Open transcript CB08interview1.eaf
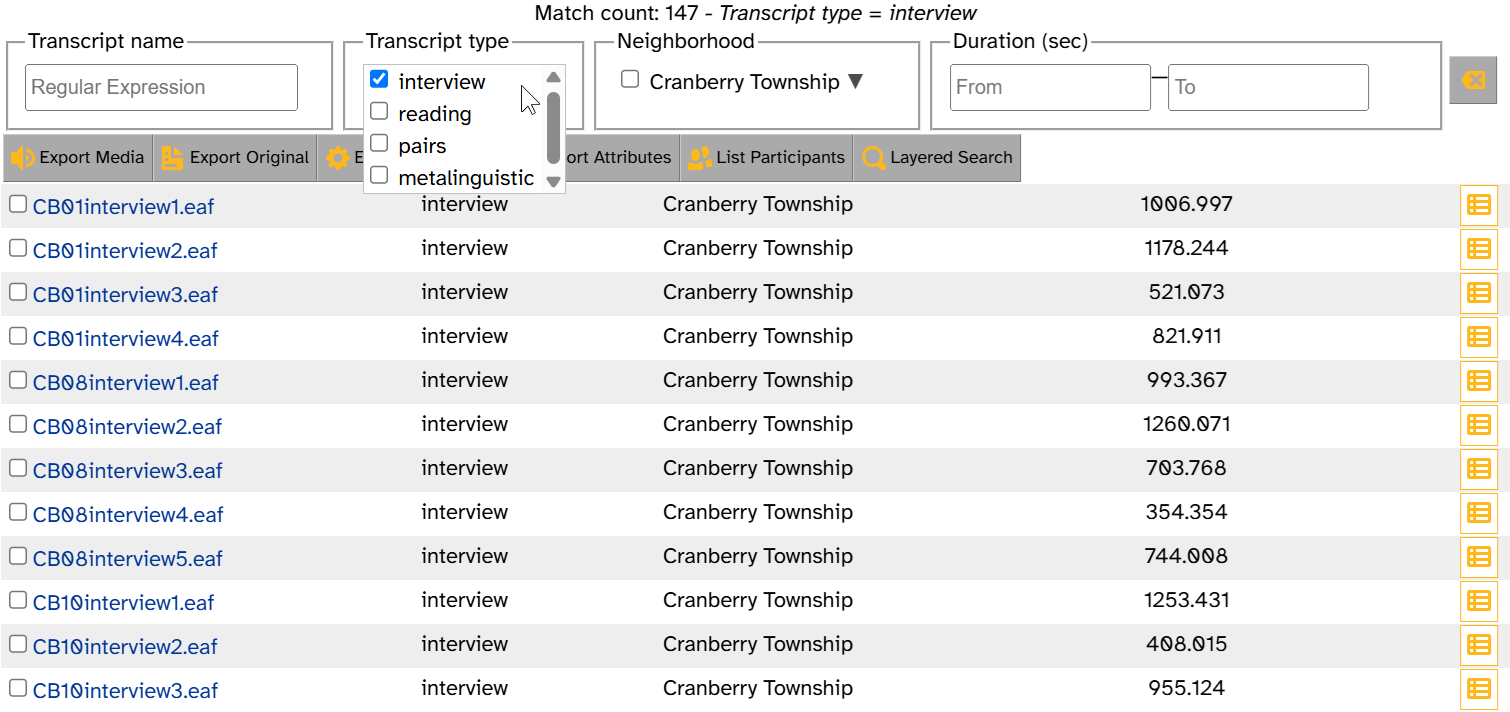Screen dimensions: 1510x712 (126, 383)
